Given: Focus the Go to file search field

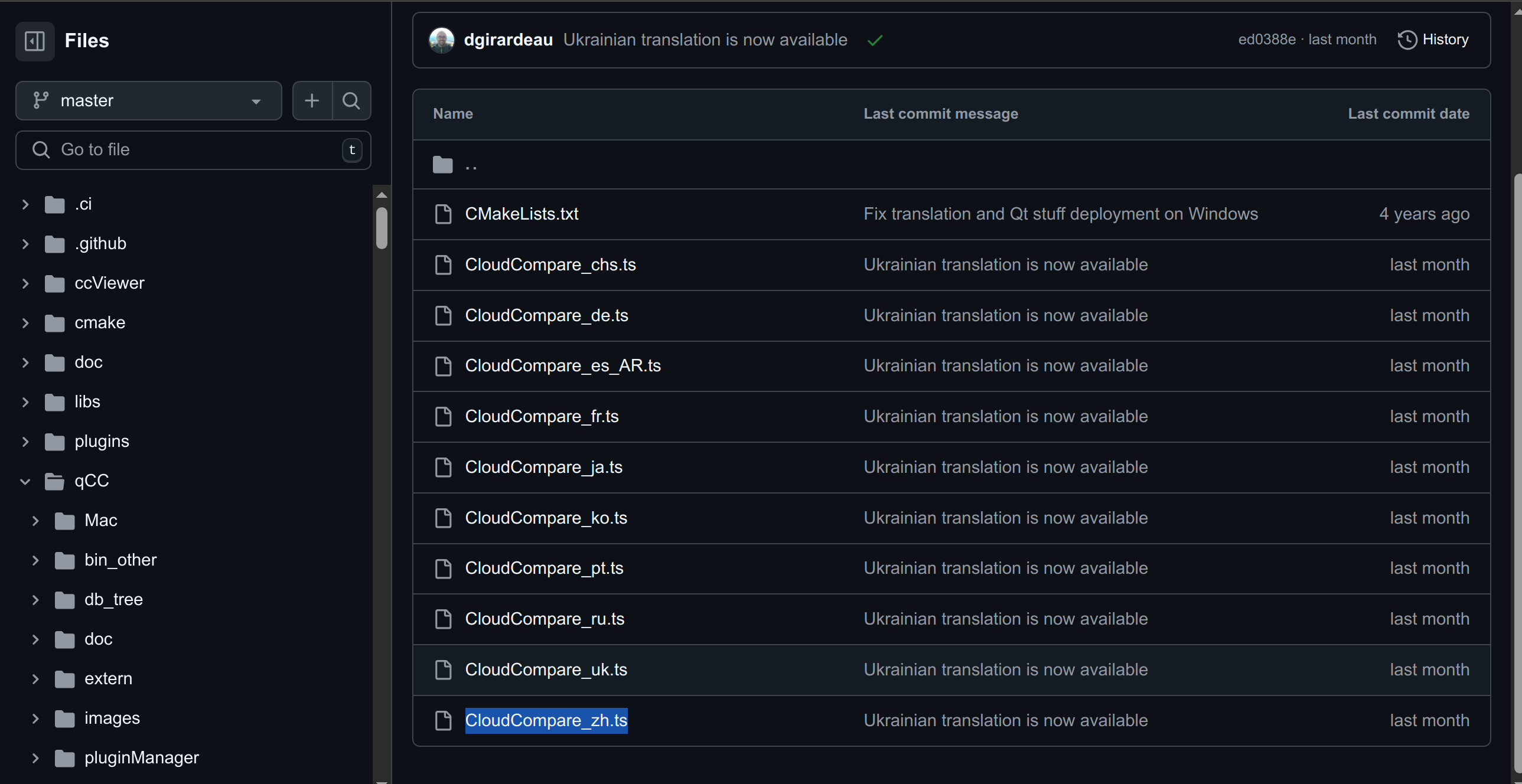Looking at the screenshot, I should [x=193, y=150].
